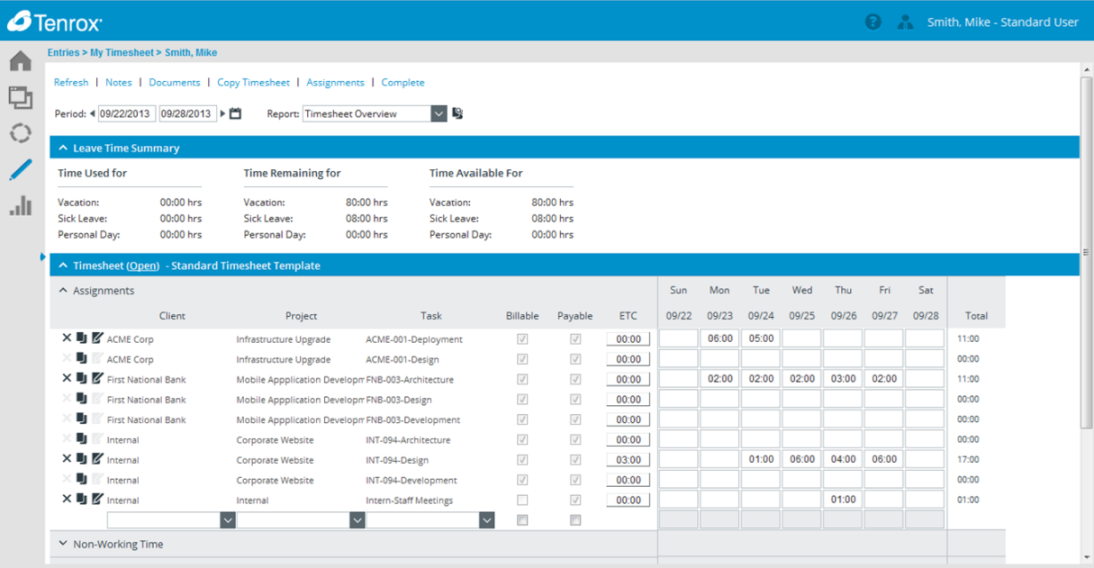Image resolution: width=1094 pixels, height=568 pixels.
Task: Copy the INT-094-Development row
Action: coord(82,479)
